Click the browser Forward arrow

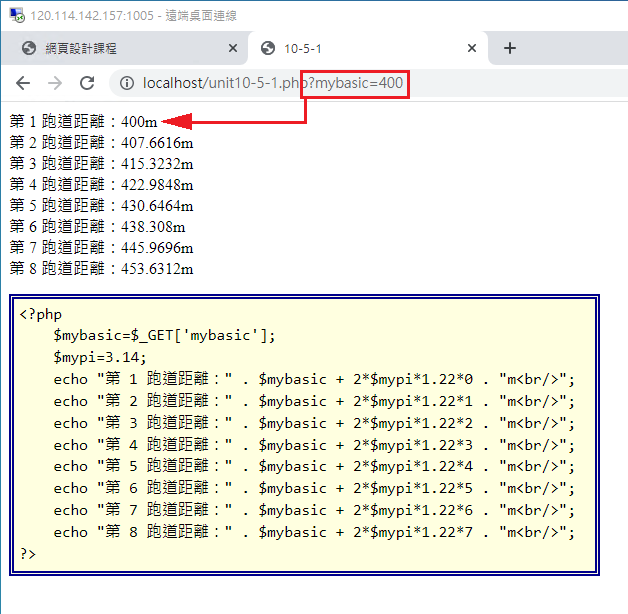pos(55,83)
